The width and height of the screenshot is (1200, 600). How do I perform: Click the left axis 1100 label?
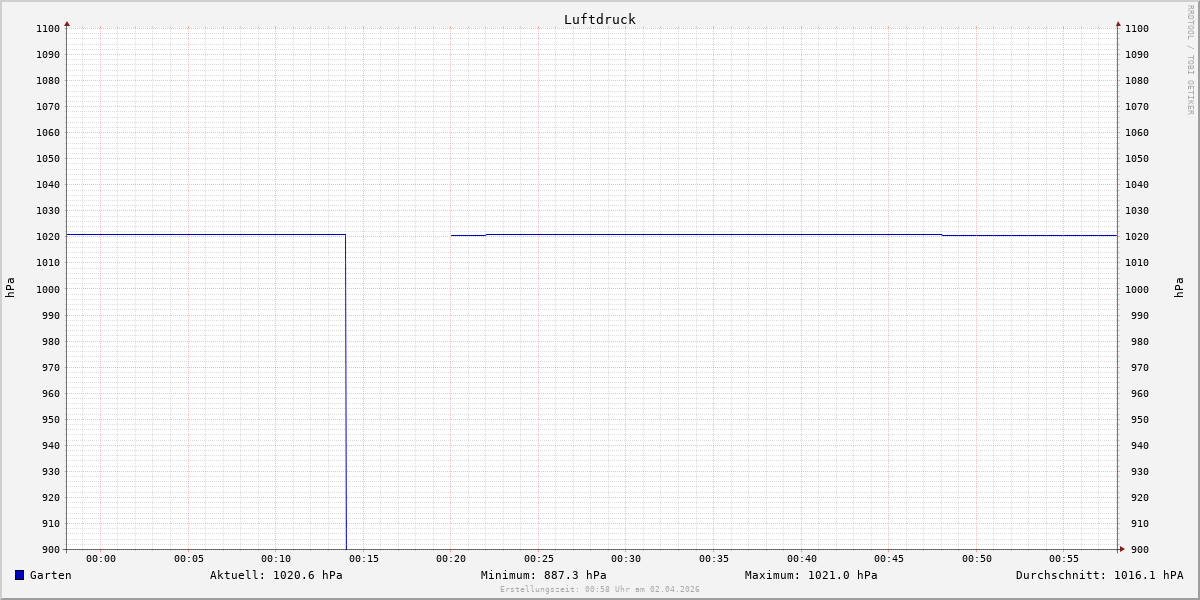point(47,28)
